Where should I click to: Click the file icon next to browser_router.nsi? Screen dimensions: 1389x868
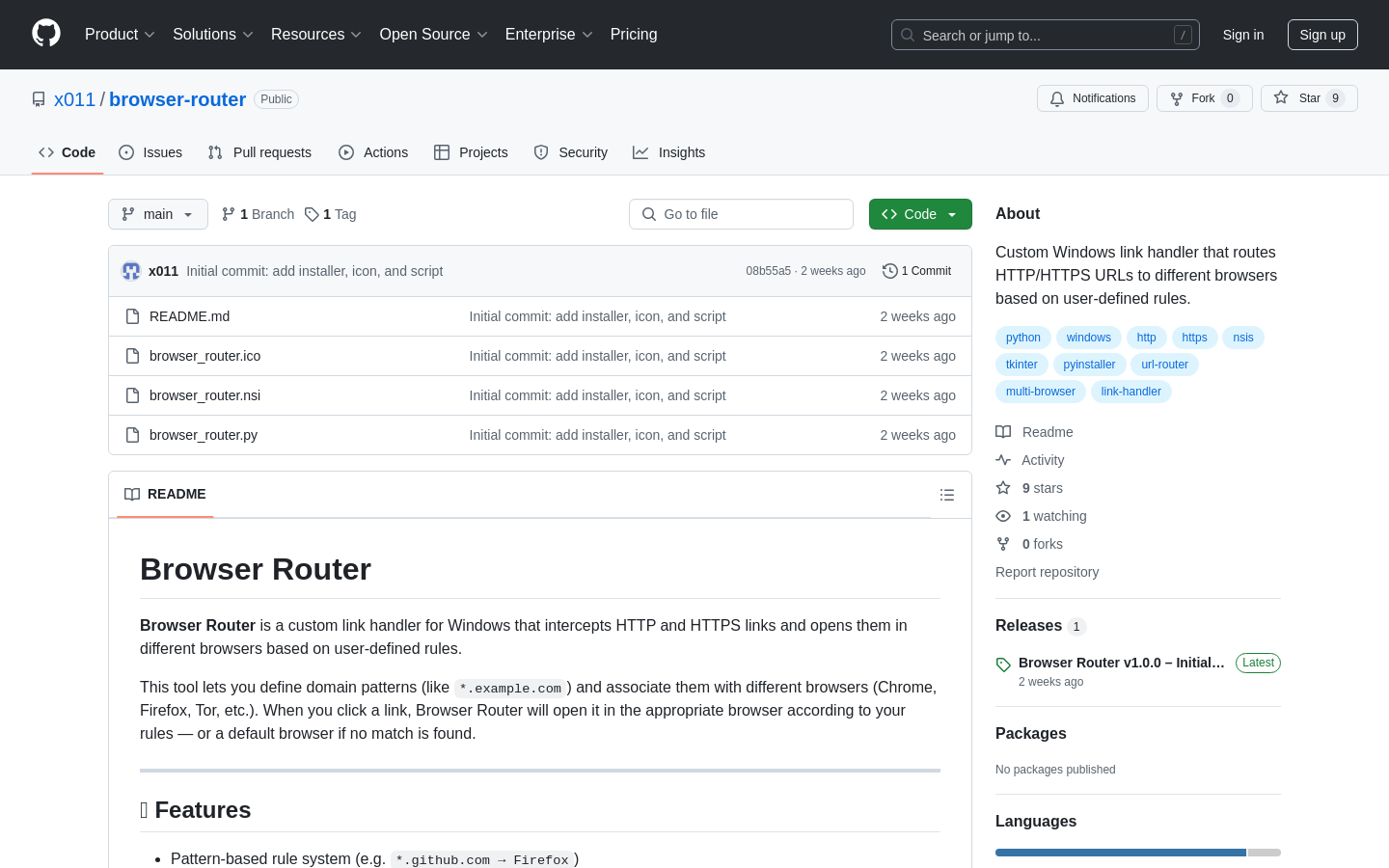pyautogui.click(x=133, y=395)
